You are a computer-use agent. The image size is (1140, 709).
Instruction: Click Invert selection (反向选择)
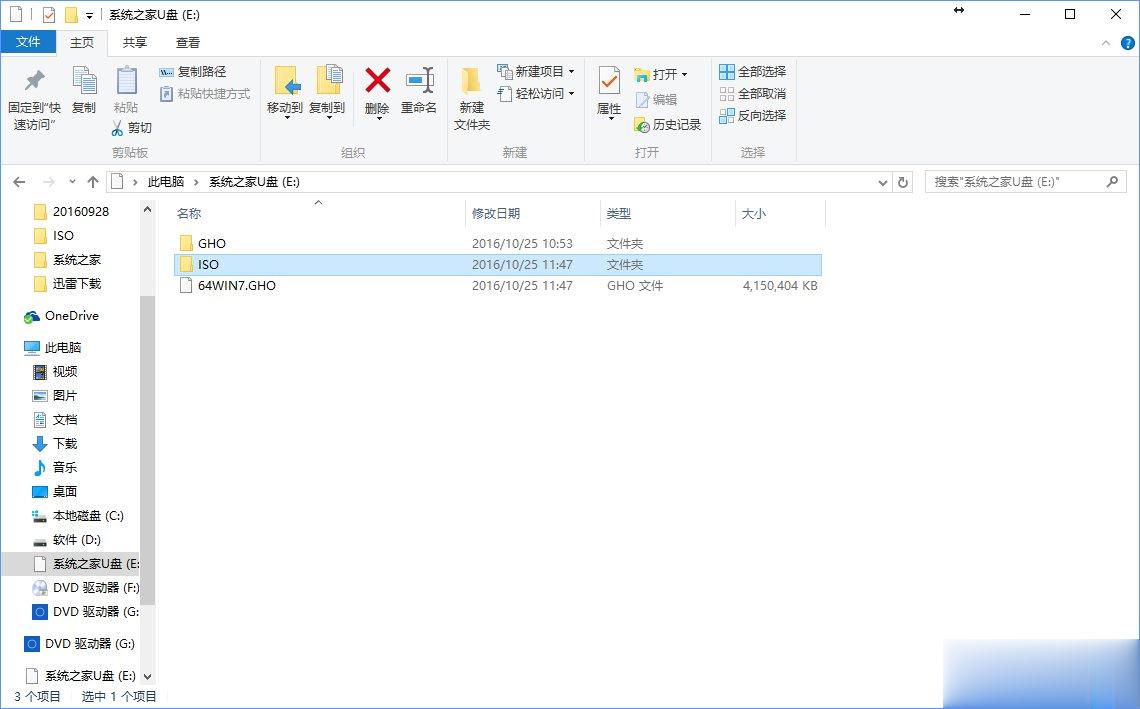point(753,116)
